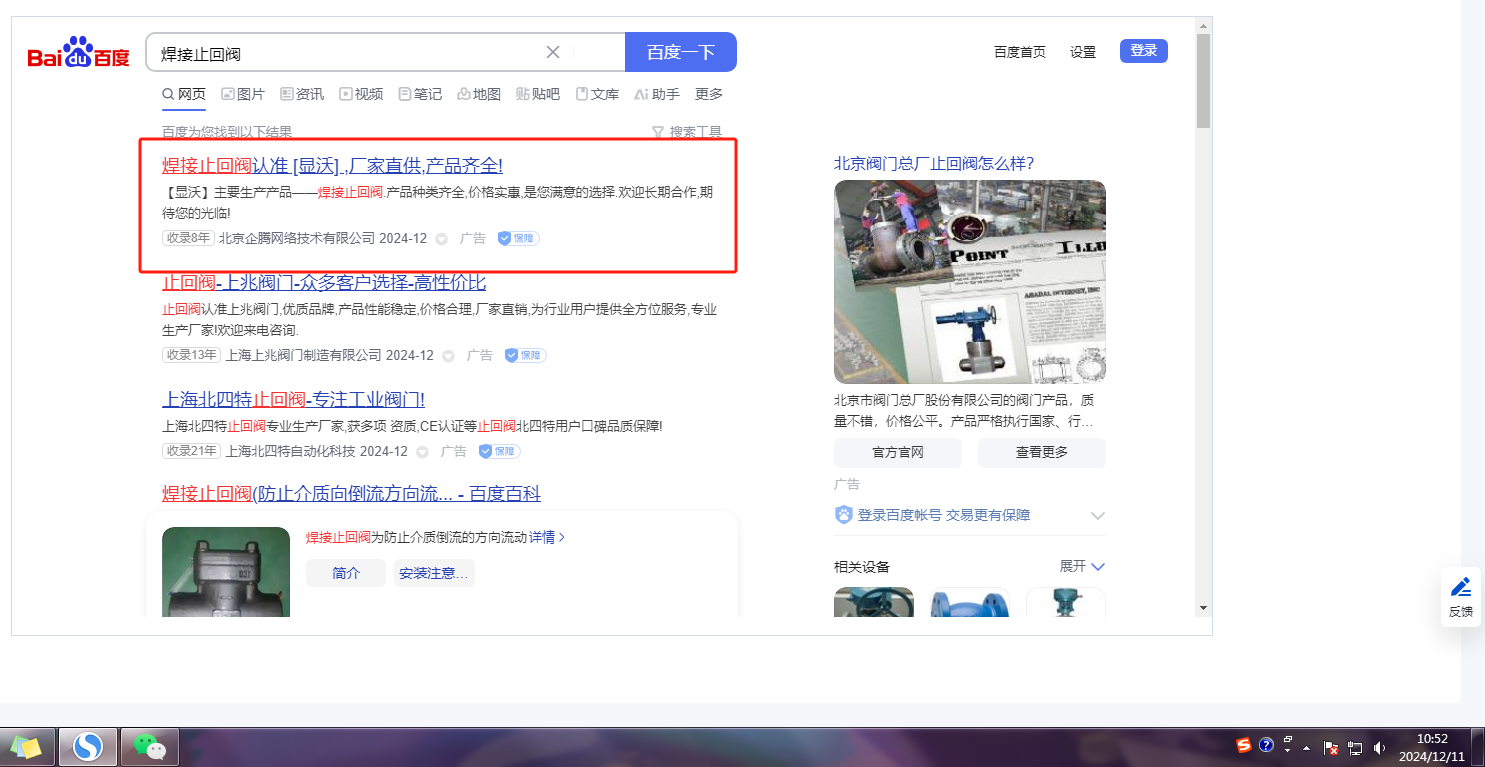
Task: Click the teal valve thumbnail under 相关设备
Action: 1066,601
